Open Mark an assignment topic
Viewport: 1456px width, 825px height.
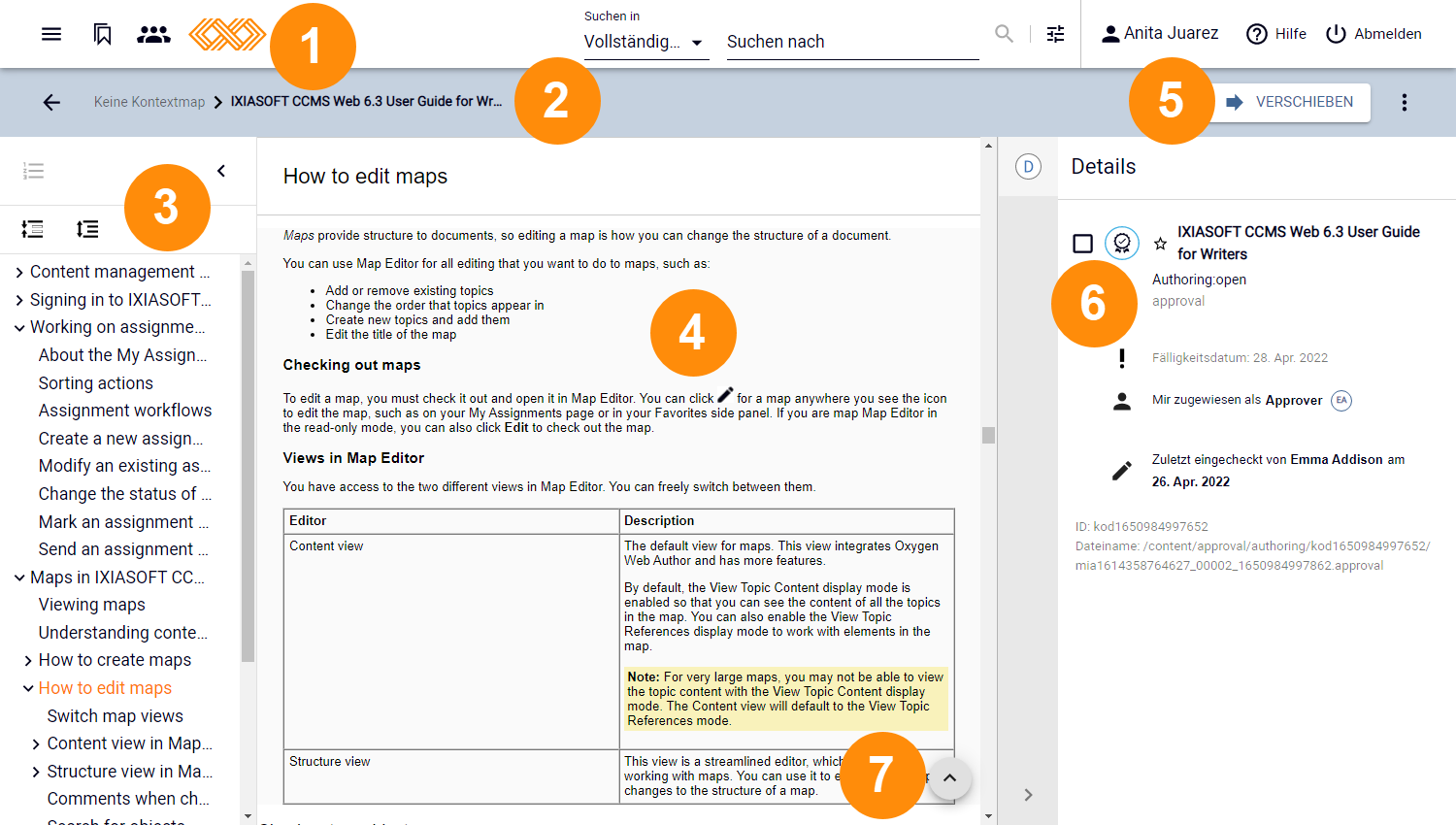123,522
